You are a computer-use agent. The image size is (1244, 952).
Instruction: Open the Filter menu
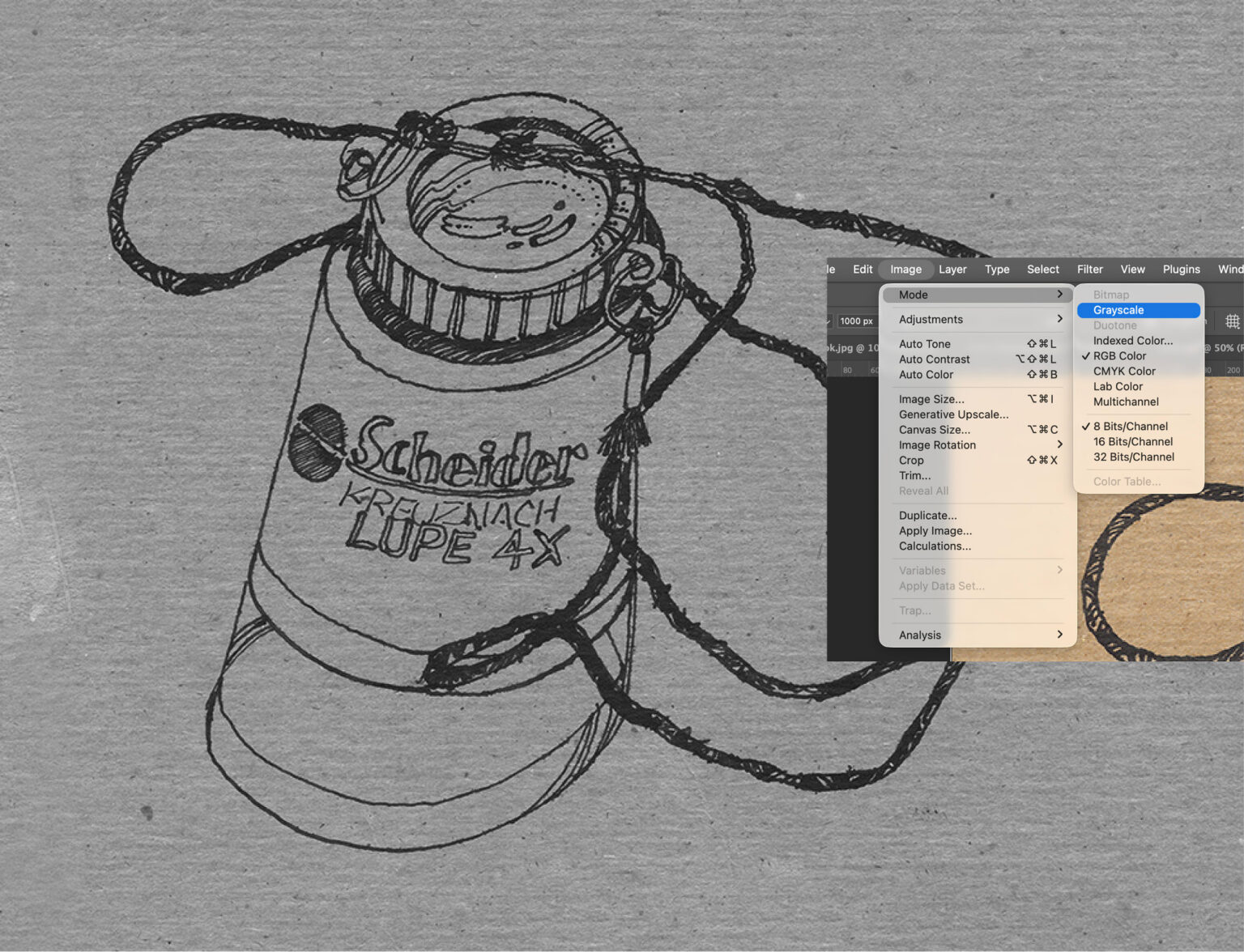pyautogui.click(x=1089, y=270)
